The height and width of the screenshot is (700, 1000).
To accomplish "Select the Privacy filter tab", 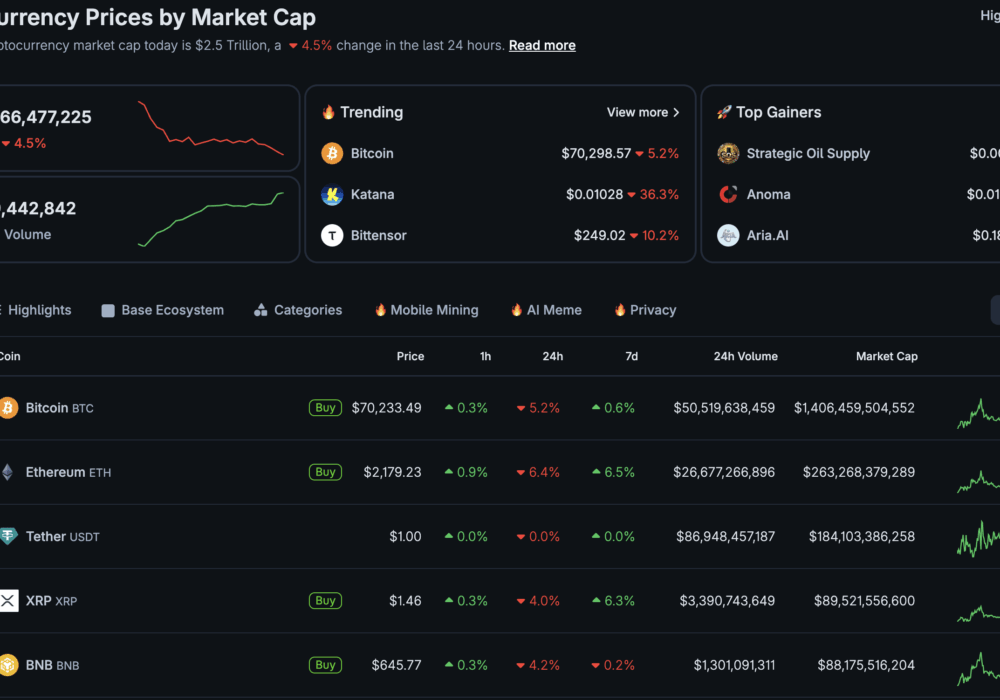I will tap(645, 311).
